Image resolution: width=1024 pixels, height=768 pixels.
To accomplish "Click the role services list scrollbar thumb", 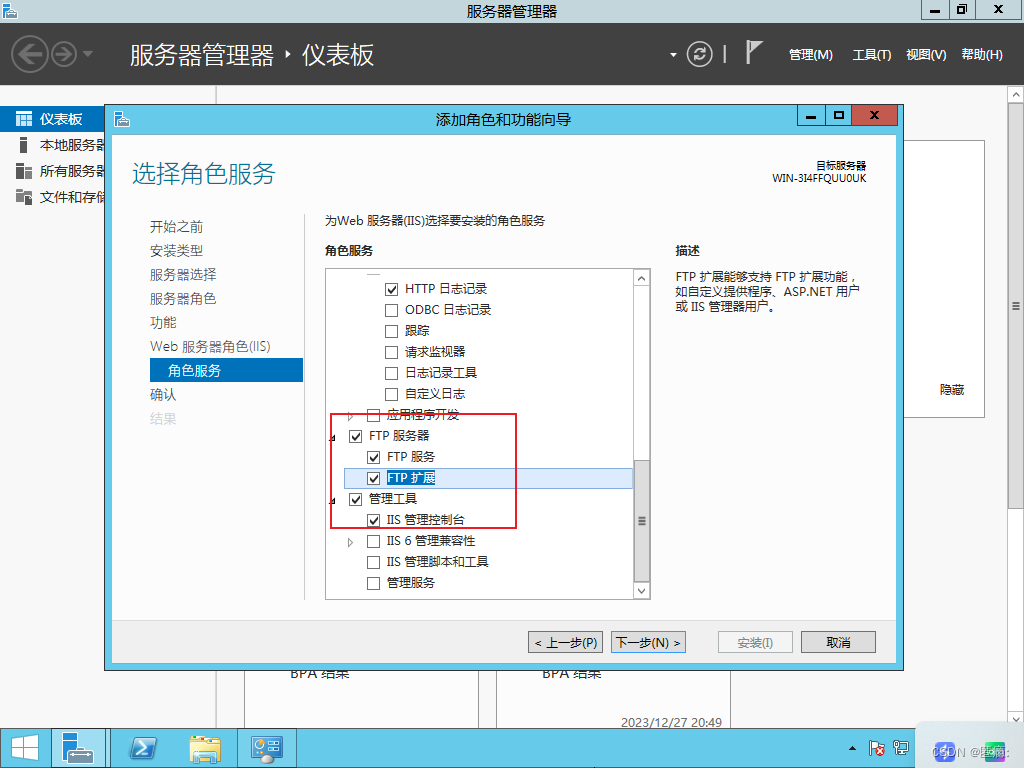I will (642, 520).
